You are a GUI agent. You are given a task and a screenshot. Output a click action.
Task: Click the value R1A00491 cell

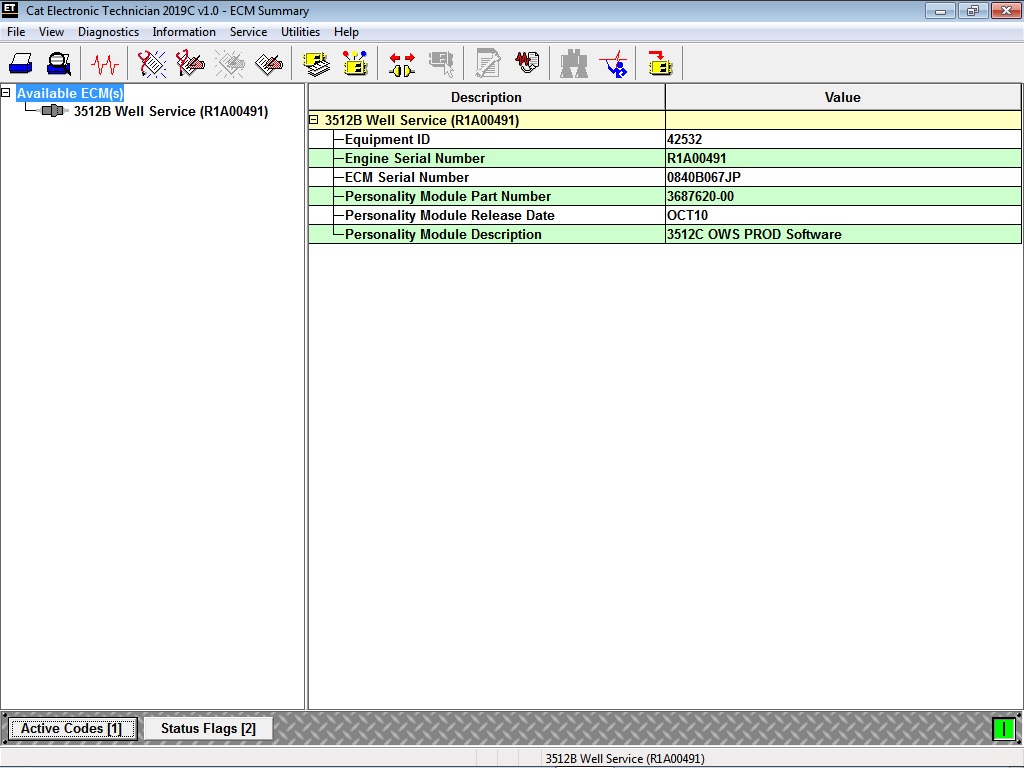click(843, 158)
